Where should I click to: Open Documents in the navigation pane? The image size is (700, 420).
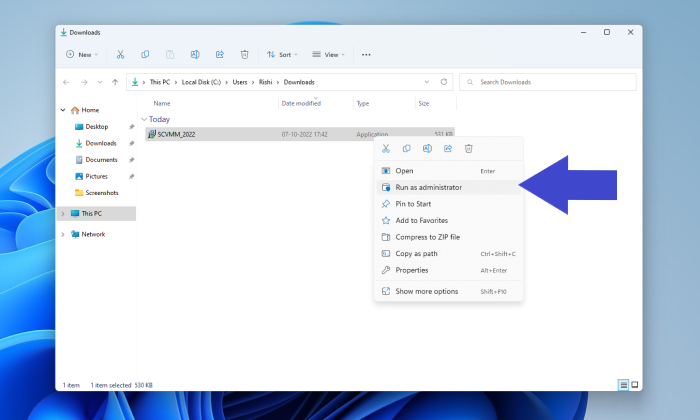101,160
